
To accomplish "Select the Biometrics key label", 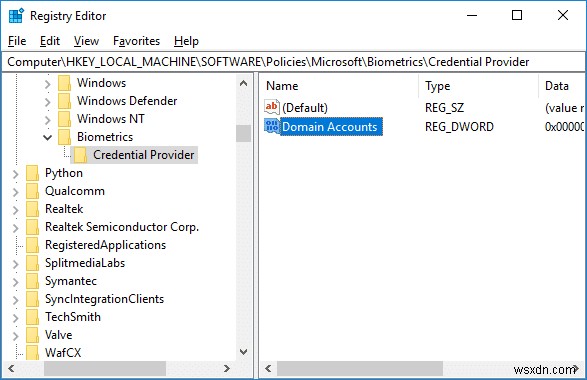I will 105,137.
